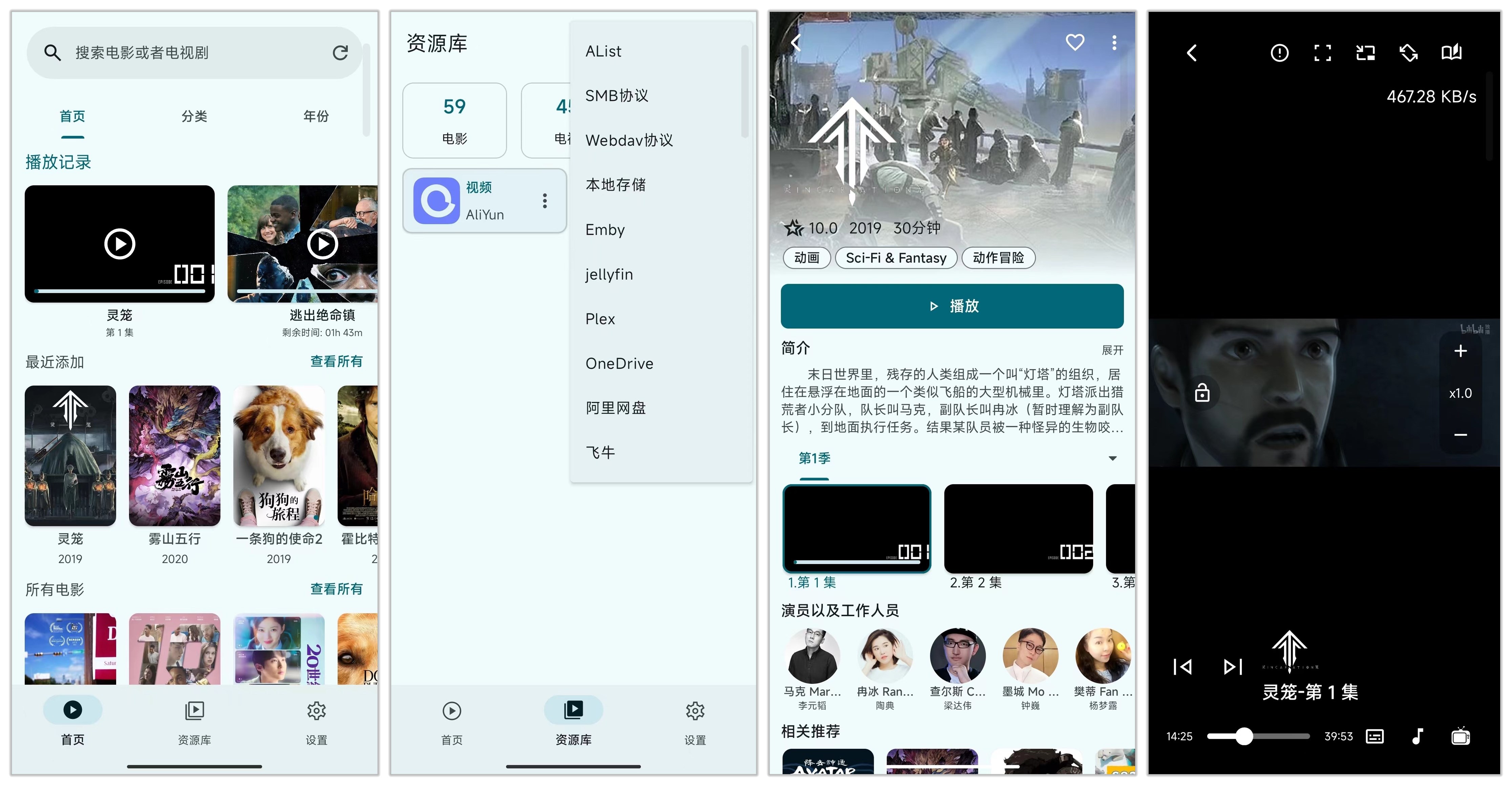
Task: View cast member 马克 李元韬
Action: click(x=812, y=670)
